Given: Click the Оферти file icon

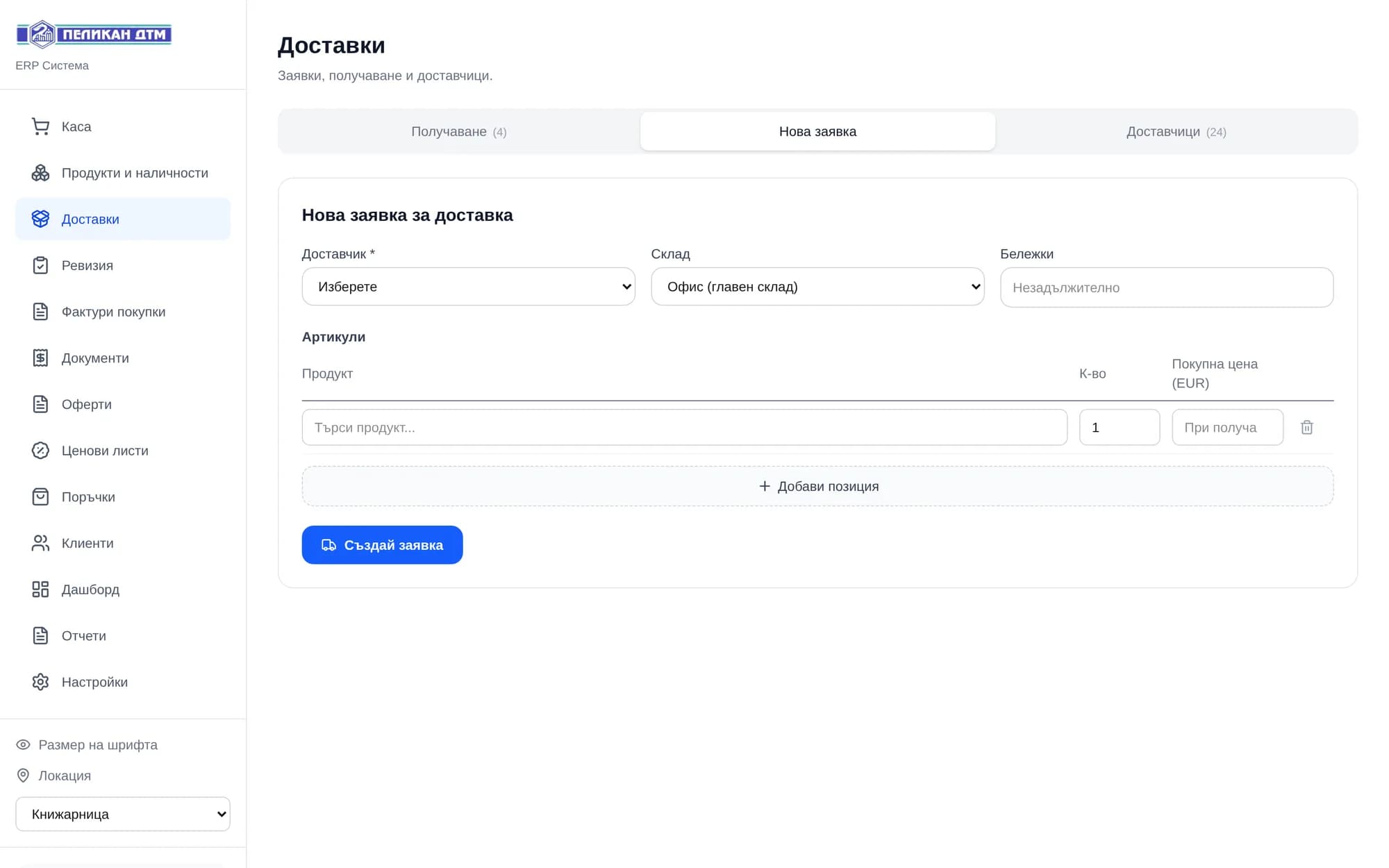Looking at the screenshot, I should [40, 404].
